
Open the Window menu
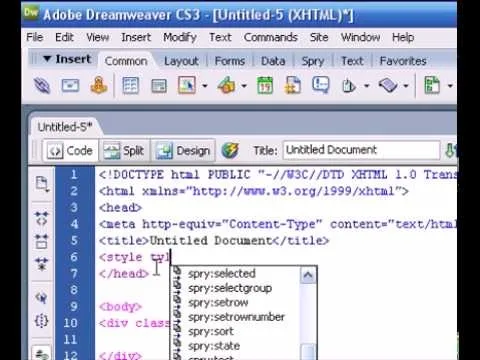pyautogui.click(x=360, y=37)
